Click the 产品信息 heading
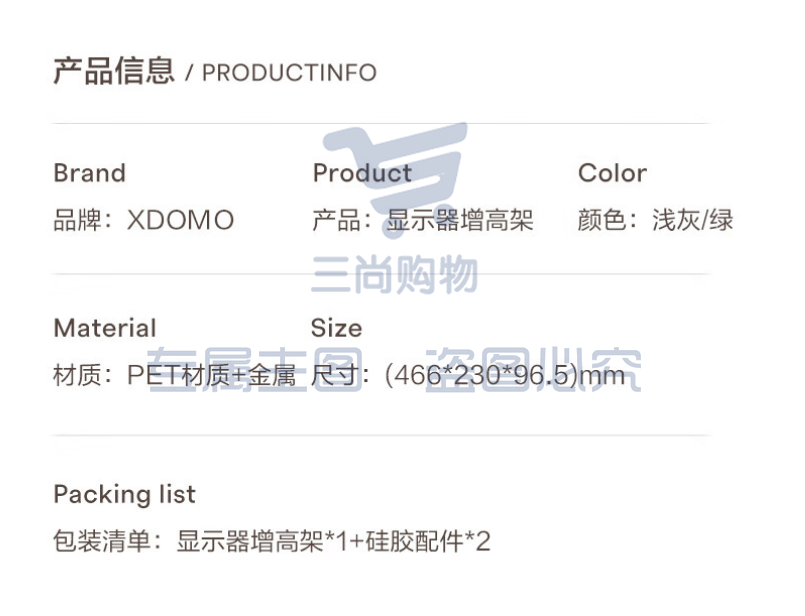Image resolution: width=805 pixels, height=616 pixels. click(x=114, y=70)
